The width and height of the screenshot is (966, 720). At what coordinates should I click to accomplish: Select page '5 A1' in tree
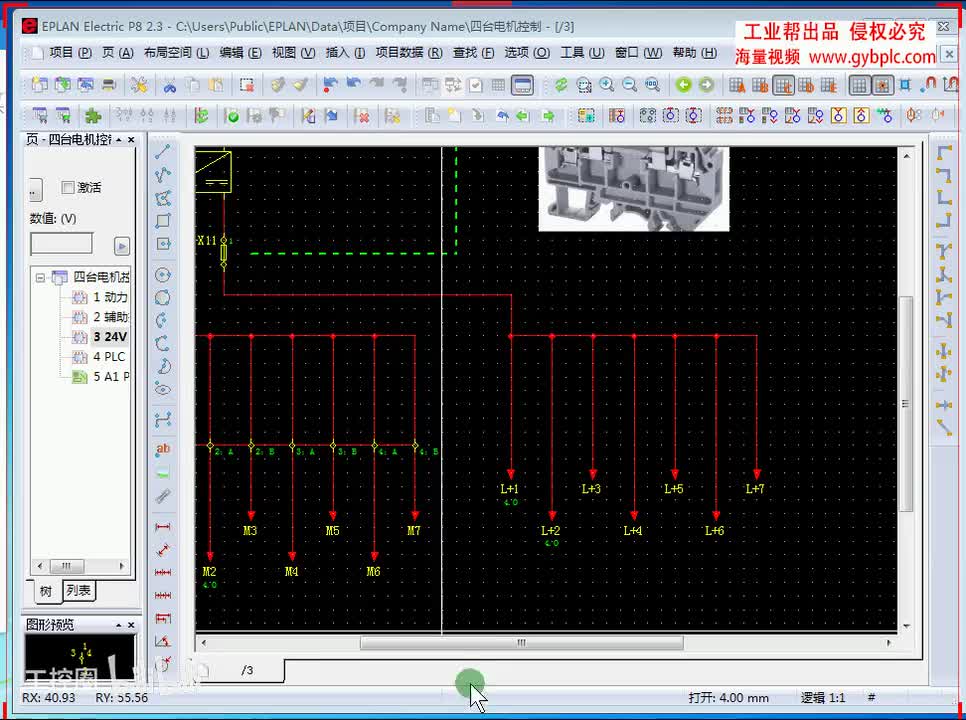click(100, 376)
